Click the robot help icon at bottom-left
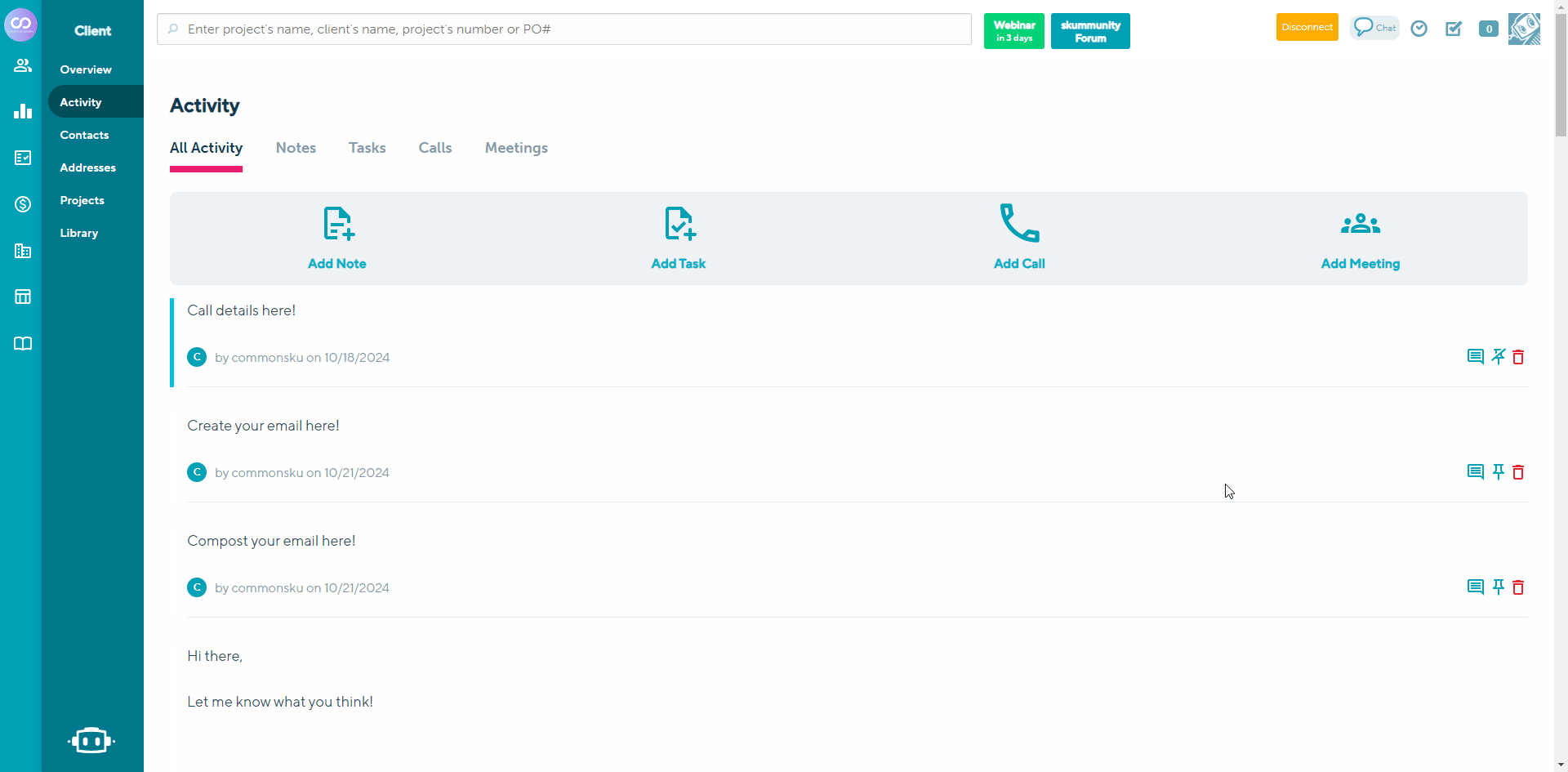 [91, 740]
